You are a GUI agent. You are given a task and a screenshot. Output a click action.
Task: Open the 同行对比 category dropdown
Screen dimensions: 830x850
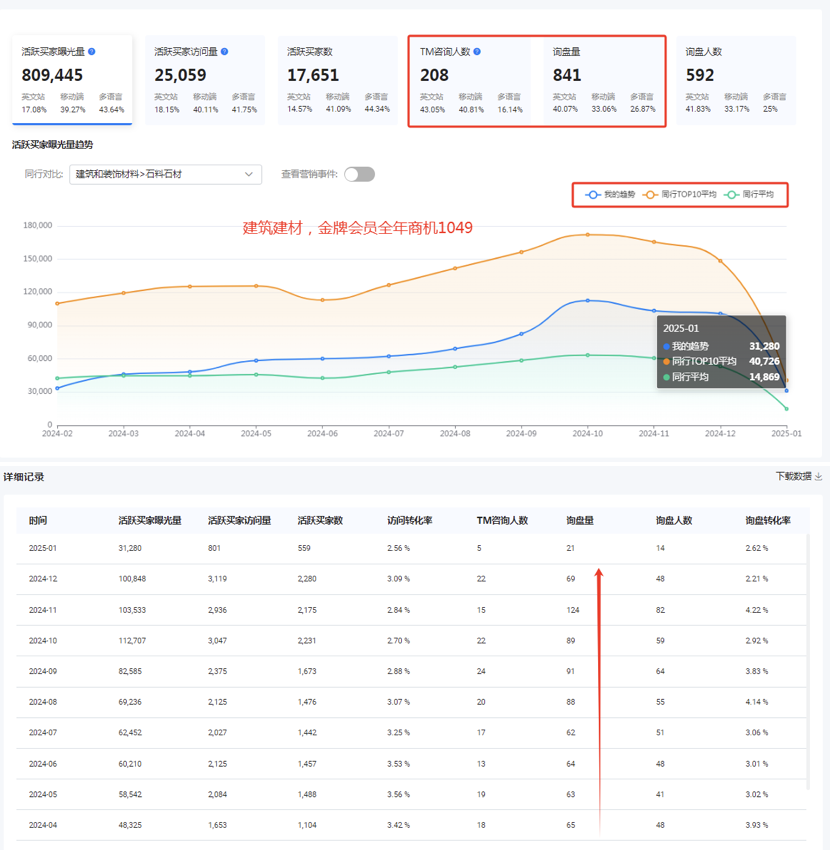[x=165, y=174]
